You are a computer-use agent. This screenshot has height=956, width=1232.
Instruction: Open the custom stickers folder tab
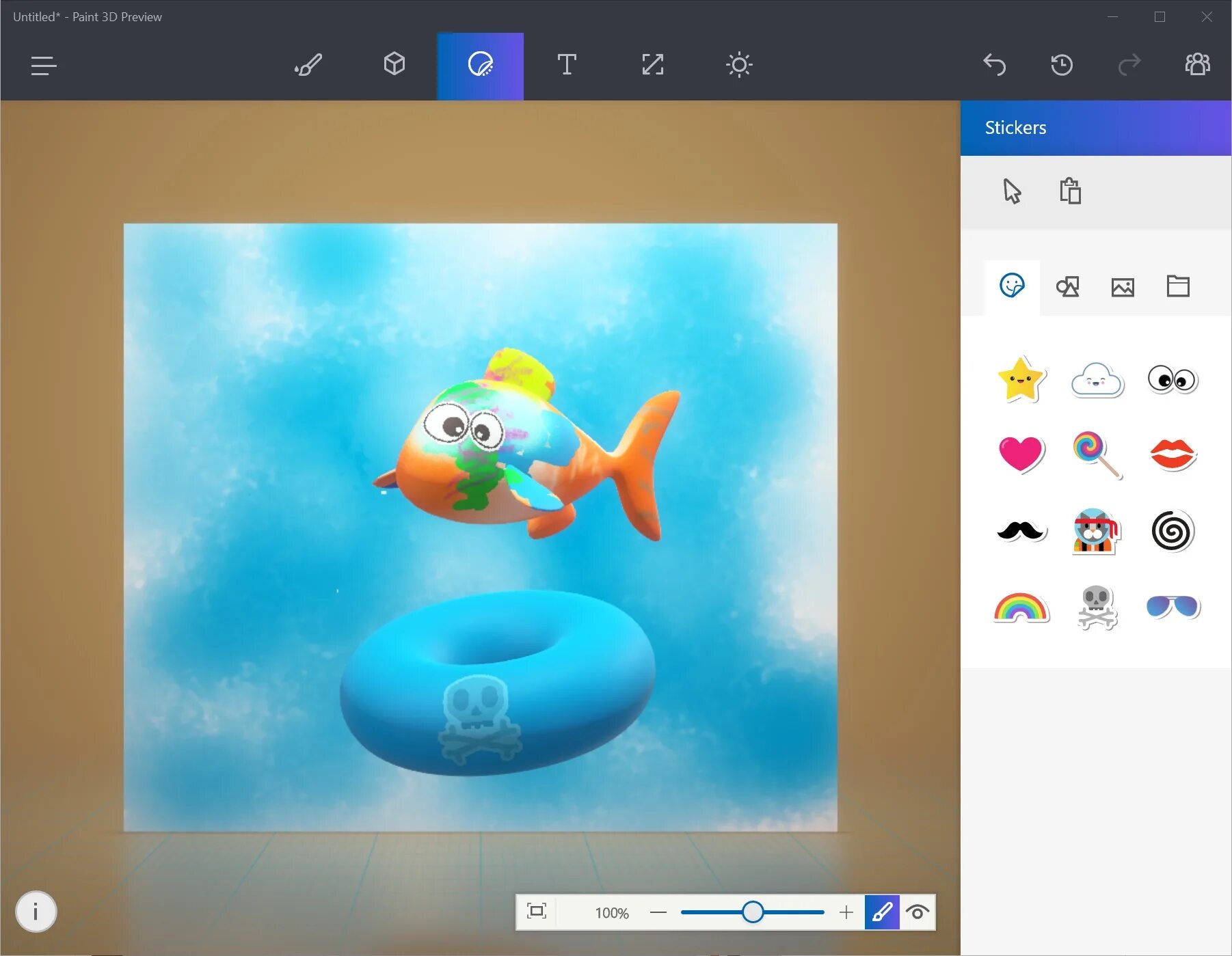[1178, 286]
